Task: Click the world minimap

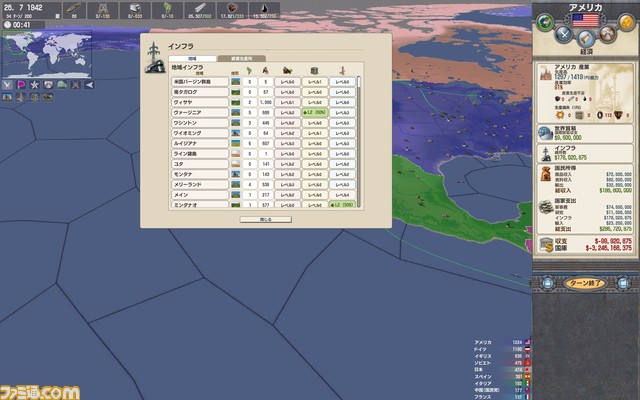Action: click(x=47, y=54)
